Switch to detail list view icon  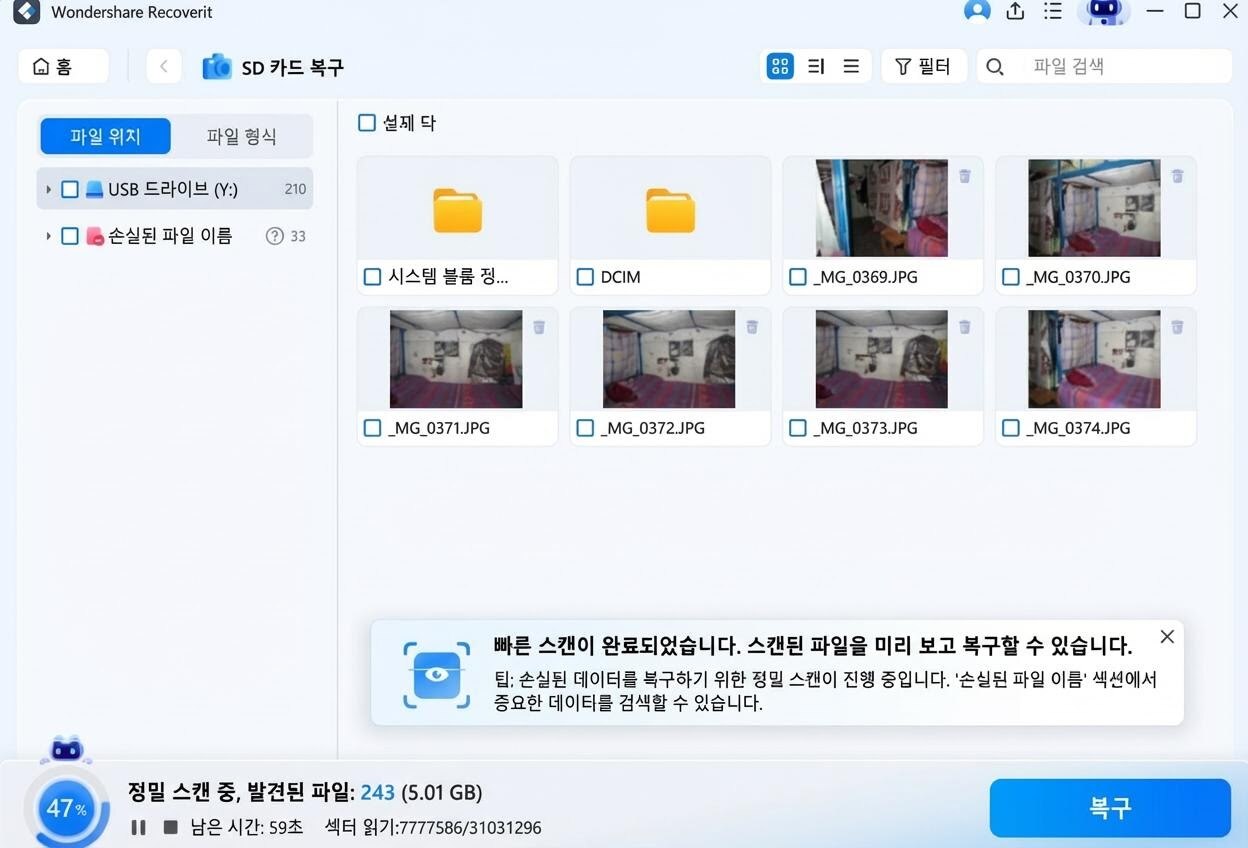(851, 67)
